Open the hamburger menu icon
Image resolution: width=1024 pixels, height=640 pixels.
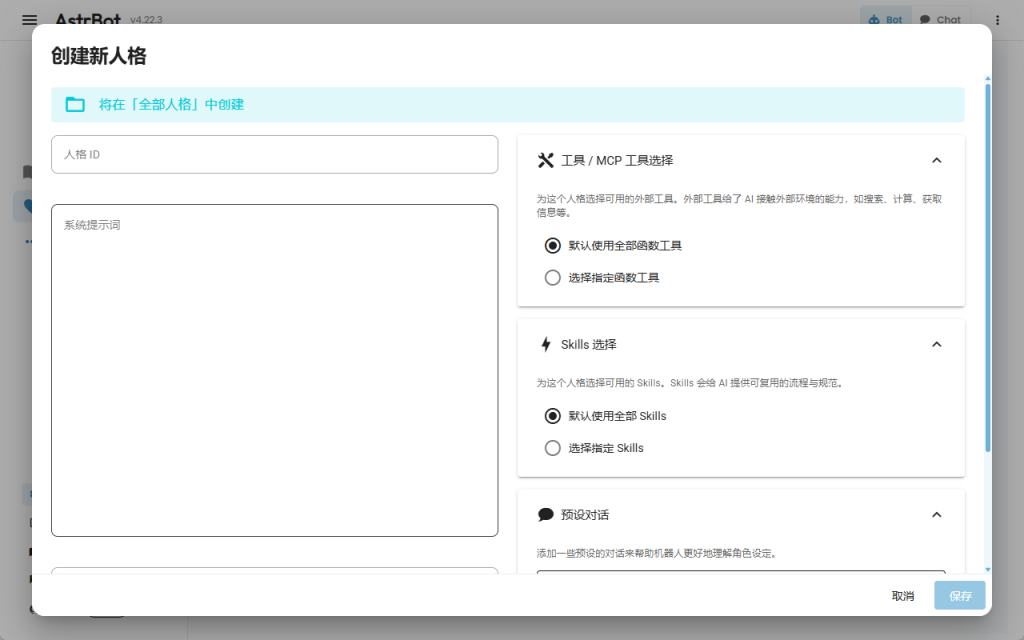pyautogui.click(x=29, y=20)
